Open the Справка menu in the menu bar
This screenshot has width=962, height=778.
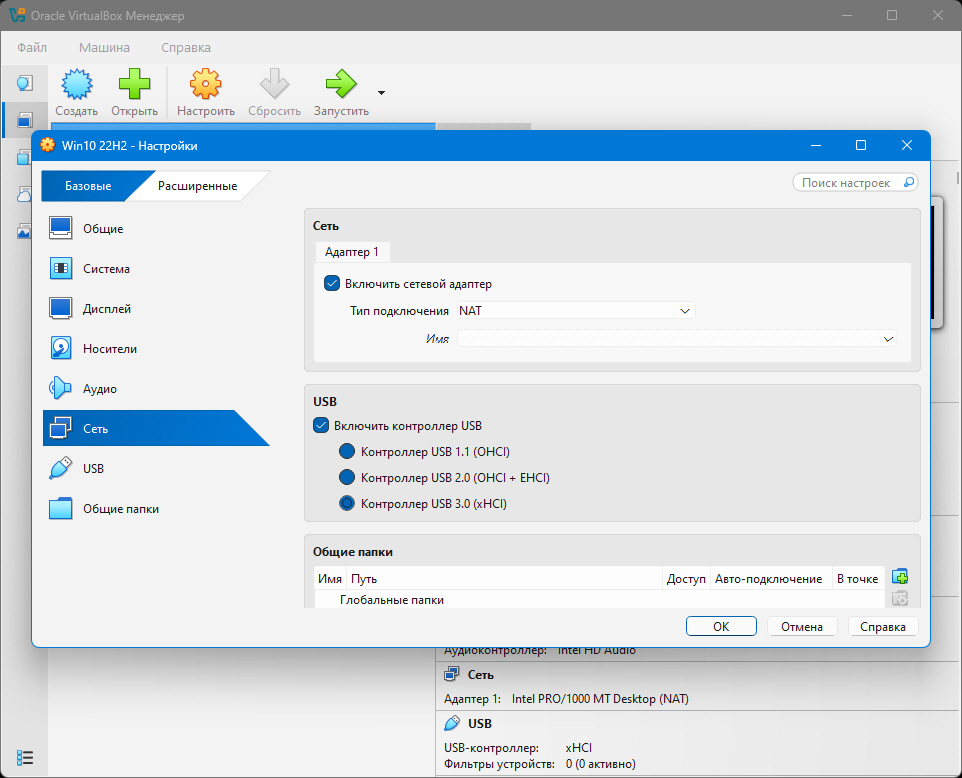tap(186, 47)
